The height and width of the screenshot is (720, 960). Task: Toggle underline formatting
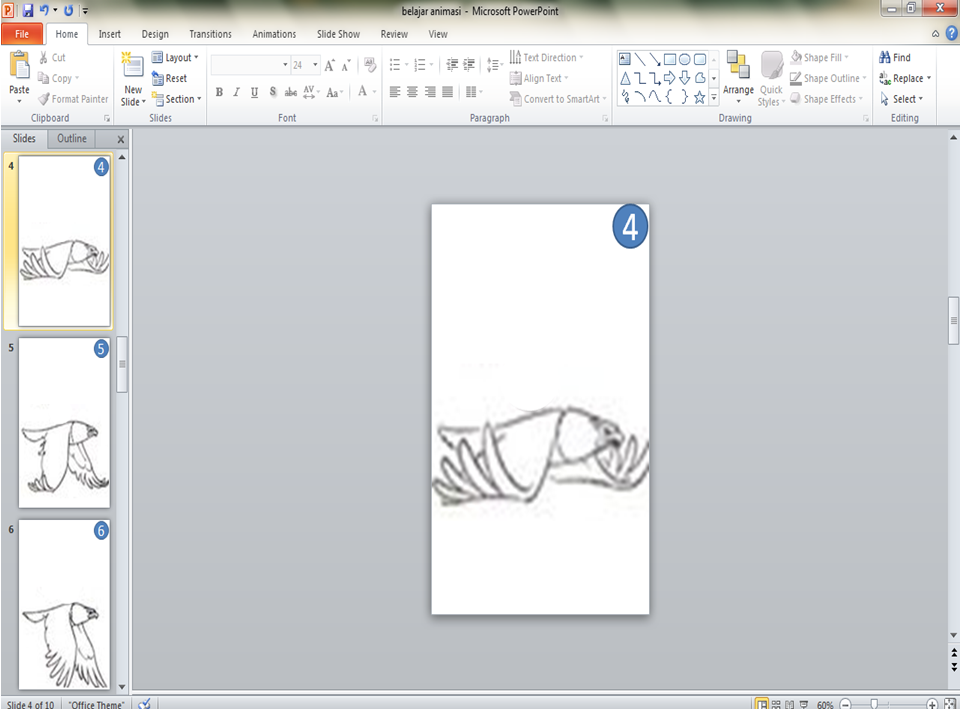point(254,92)
